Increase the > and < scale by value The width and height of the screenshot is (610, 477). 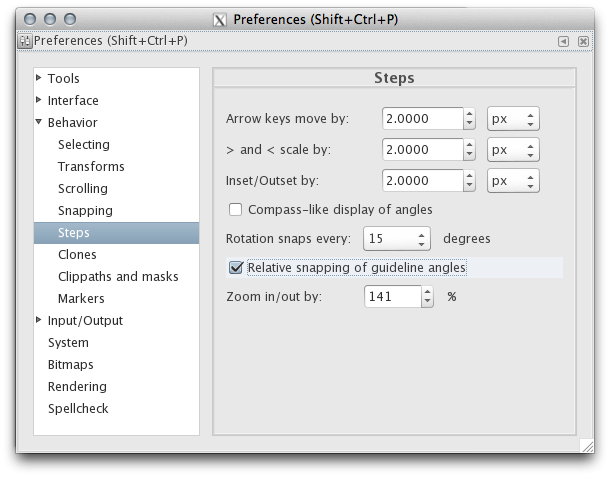(x=469, y=145)
